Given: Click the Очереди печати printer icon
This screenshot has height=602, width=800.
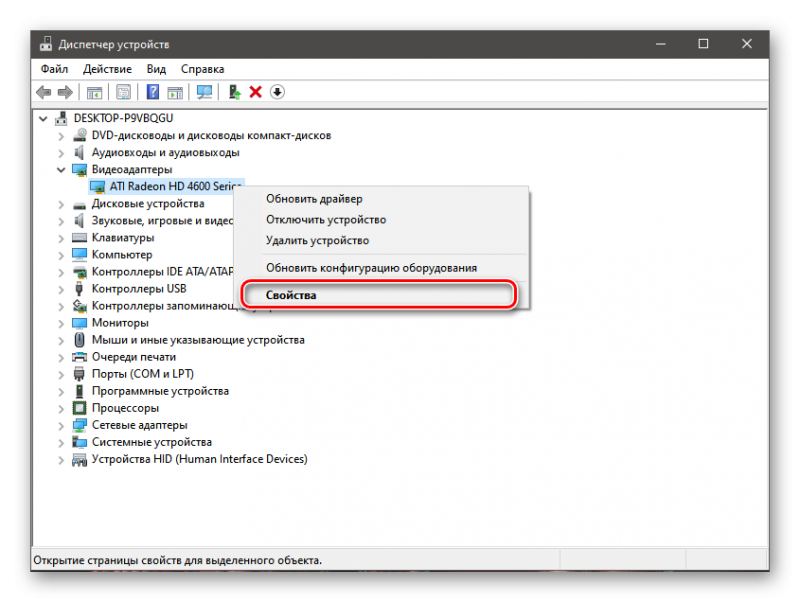Looking at the screenshot, I should (80, 357).
